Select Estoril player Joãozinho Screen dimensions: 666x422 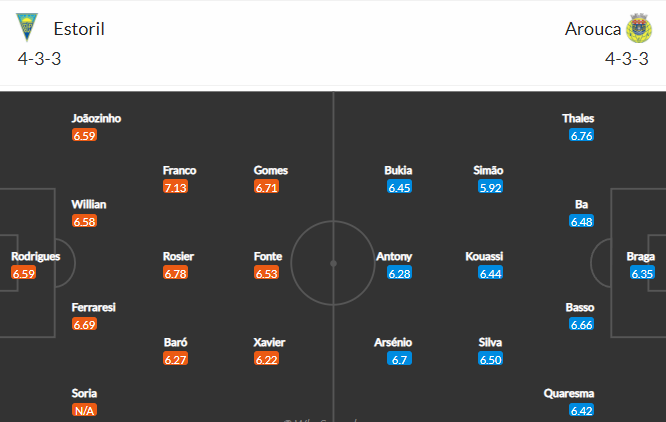click(x=96, y=118)
